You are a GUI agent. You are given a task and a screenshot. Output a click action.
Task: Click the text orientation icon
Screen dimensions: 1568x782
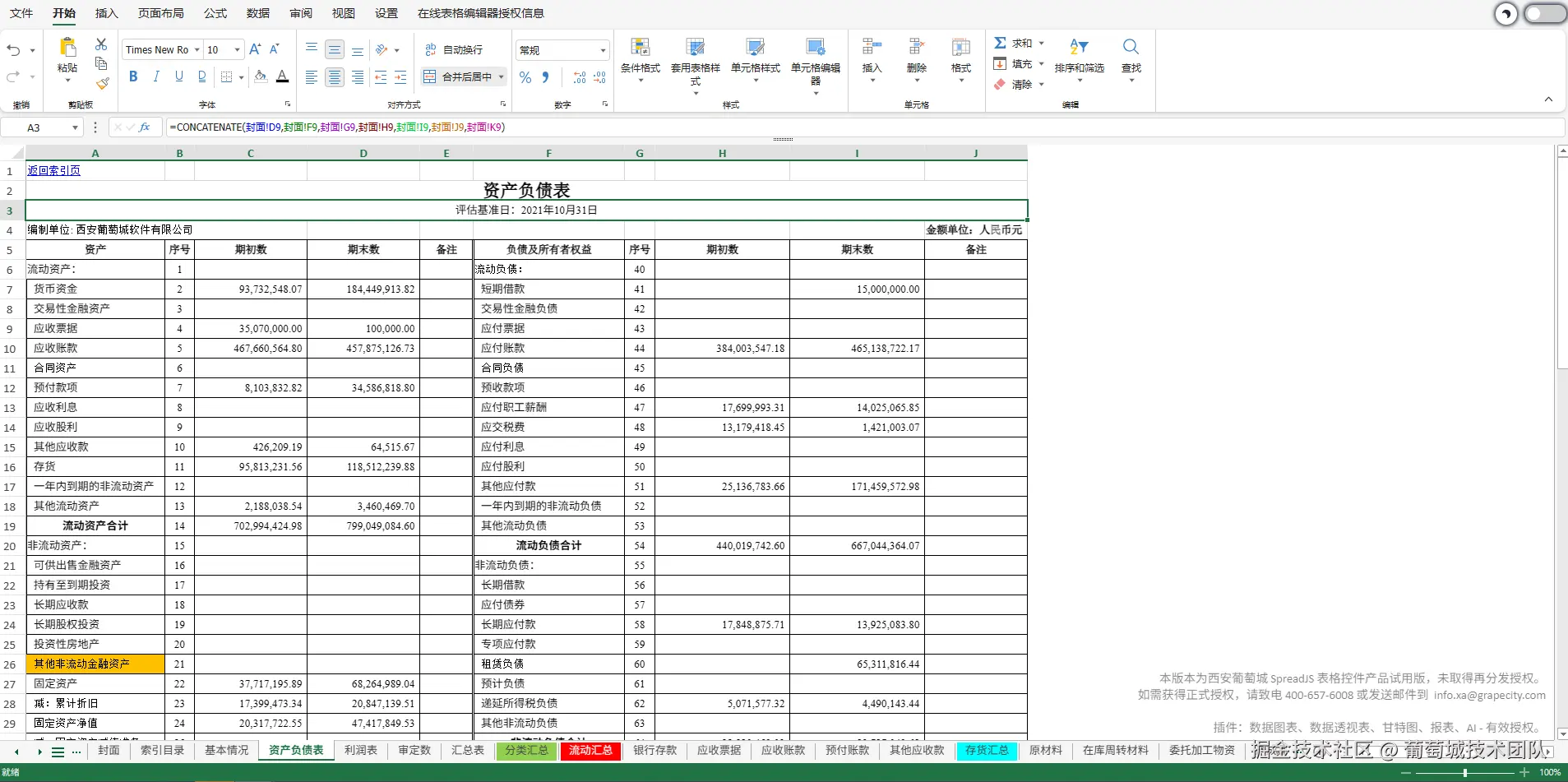tap(382, 49)
